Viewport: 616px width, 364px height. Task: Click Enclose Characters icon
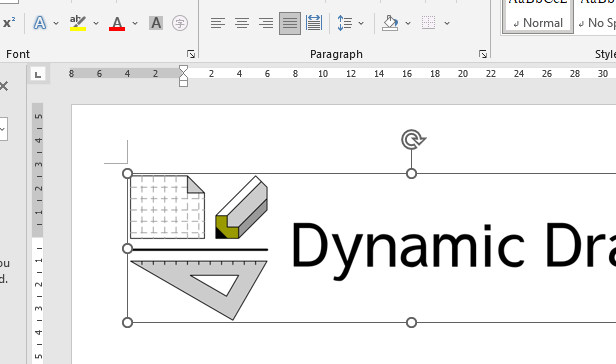pos(180,23)
